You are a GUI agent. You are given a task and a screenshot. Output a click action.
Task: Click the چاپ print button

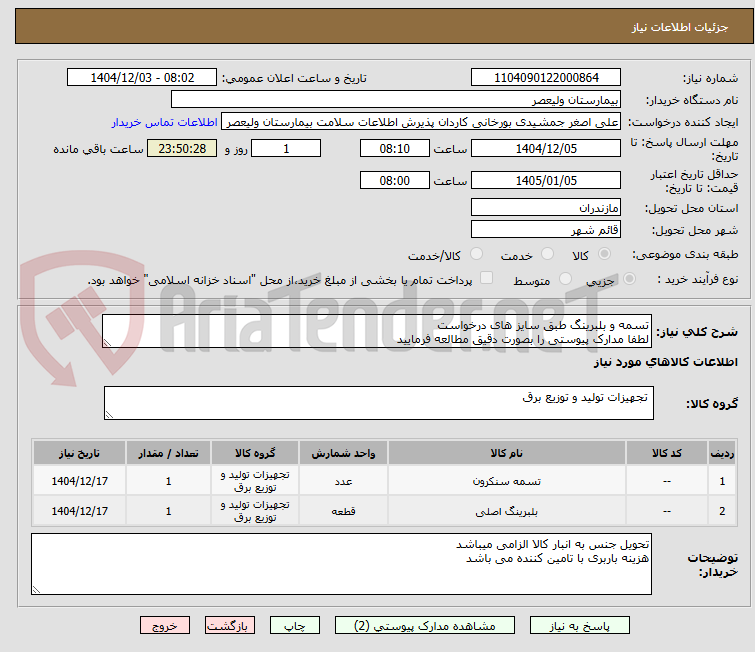pos(295,626)
